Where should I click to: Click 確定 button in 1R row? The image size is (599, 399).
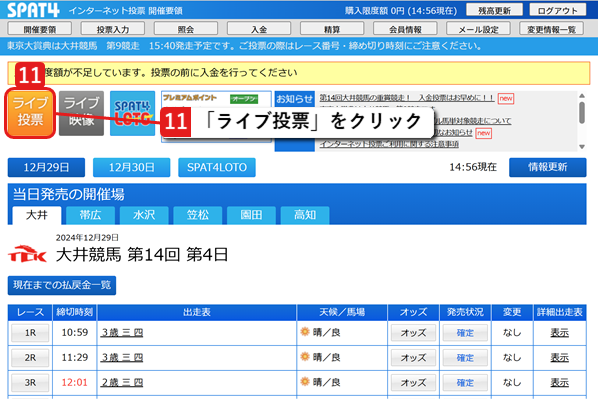[465, 333]
